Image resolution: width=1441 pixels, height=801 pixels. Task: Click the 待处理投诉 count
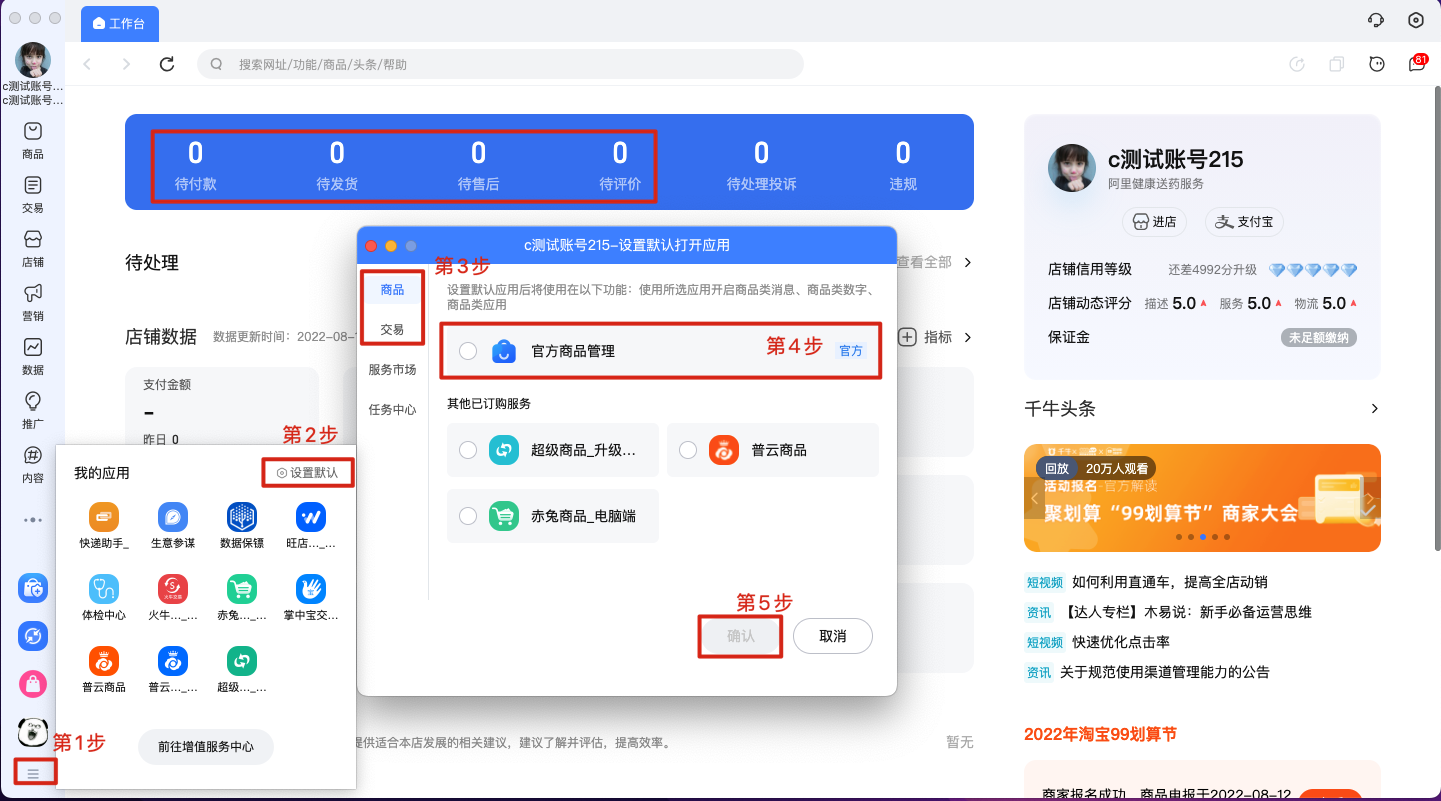[x=762, y=153]
